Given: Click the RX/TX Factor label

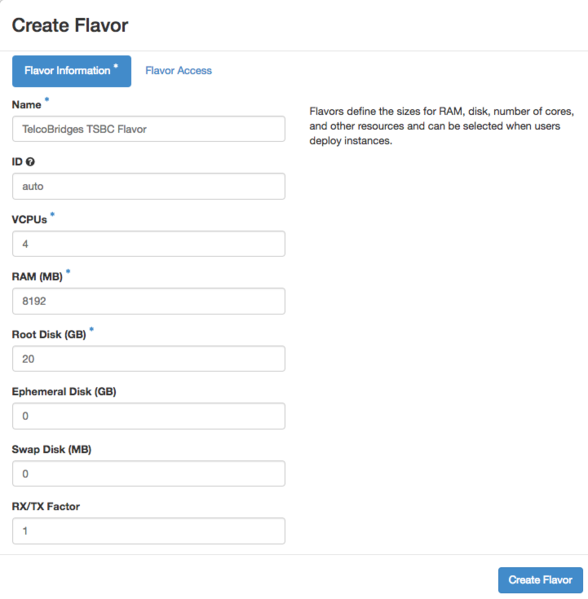Looking at the screenshot, I should 46,507.
